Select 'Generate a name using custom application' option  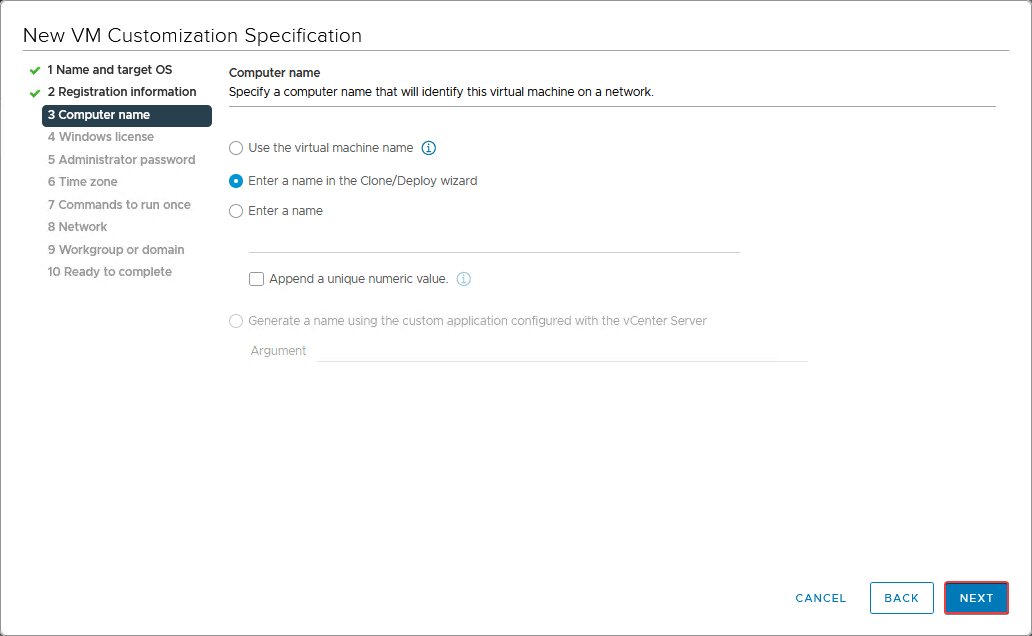click(236, 321)
